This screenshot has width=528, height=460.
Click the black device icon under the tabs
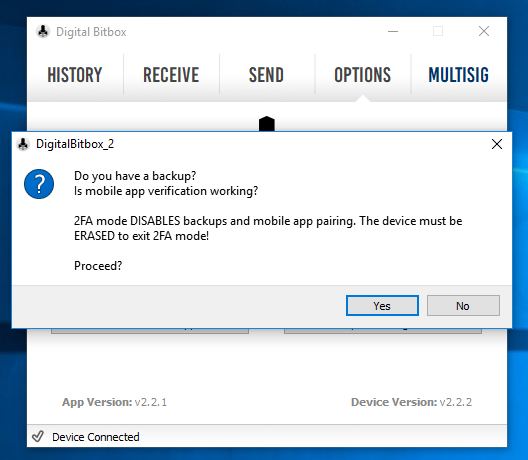tap(267, 124)
